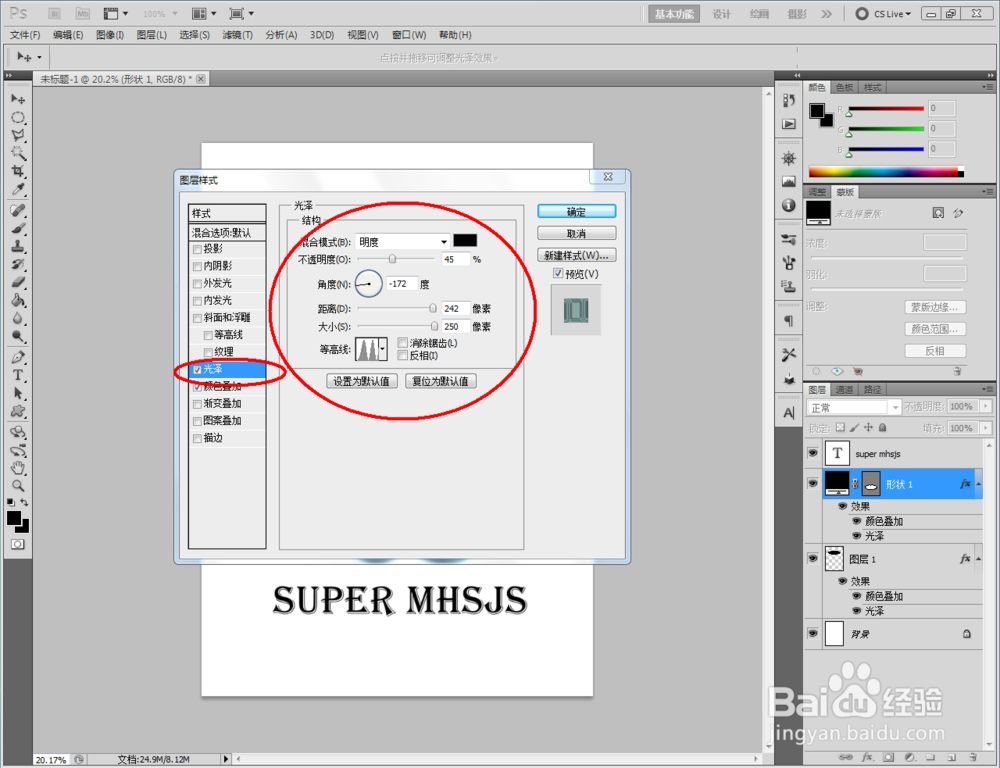Open the layers 不透明度 opacity arrow
Image resolution: width=1000 pixels, height=768 pixels.
[x=986, y=406]
